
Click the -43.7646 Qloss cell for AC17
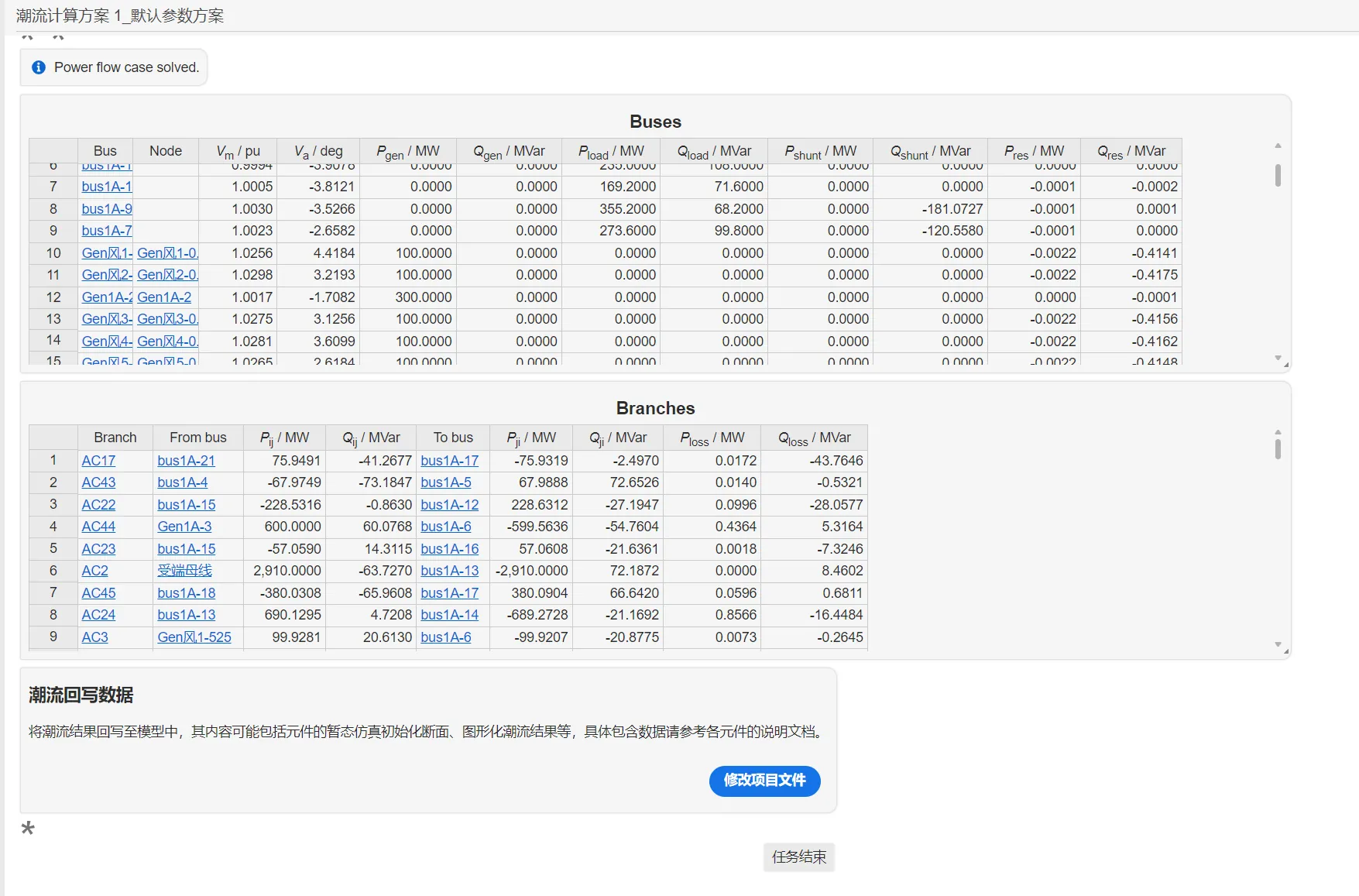[815, 461]
